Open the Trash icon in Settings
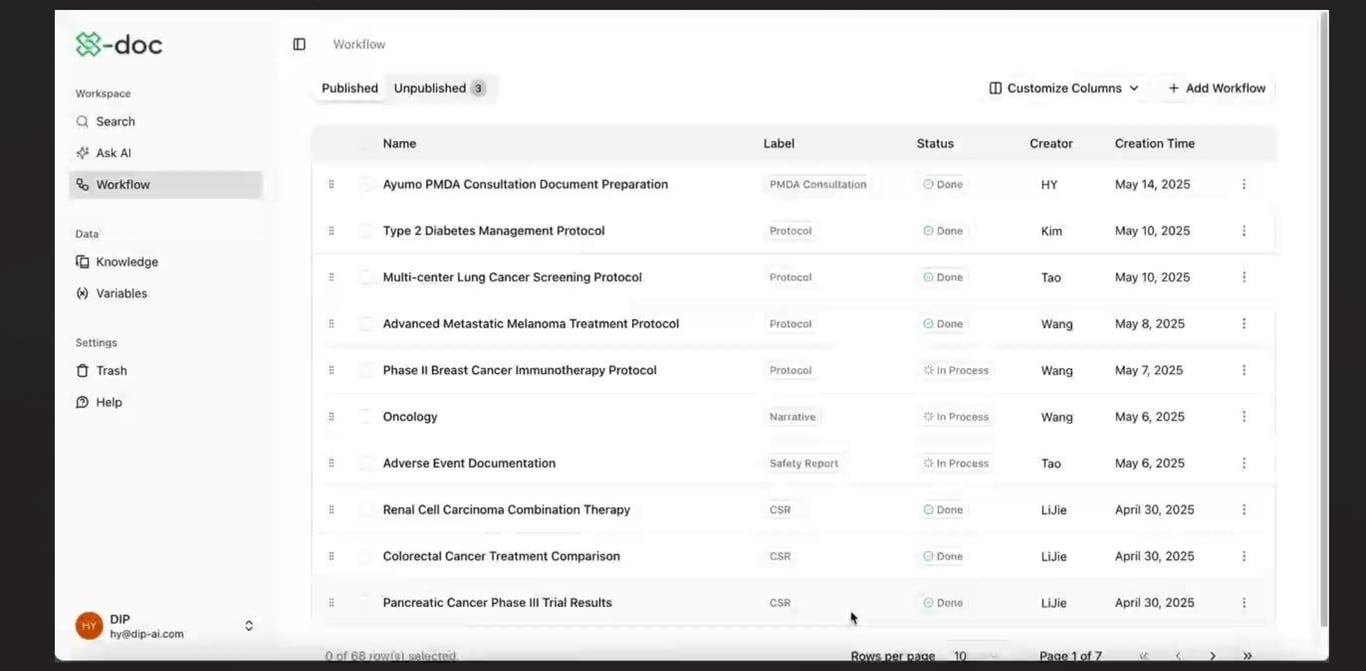 click(x=82, y=370)
